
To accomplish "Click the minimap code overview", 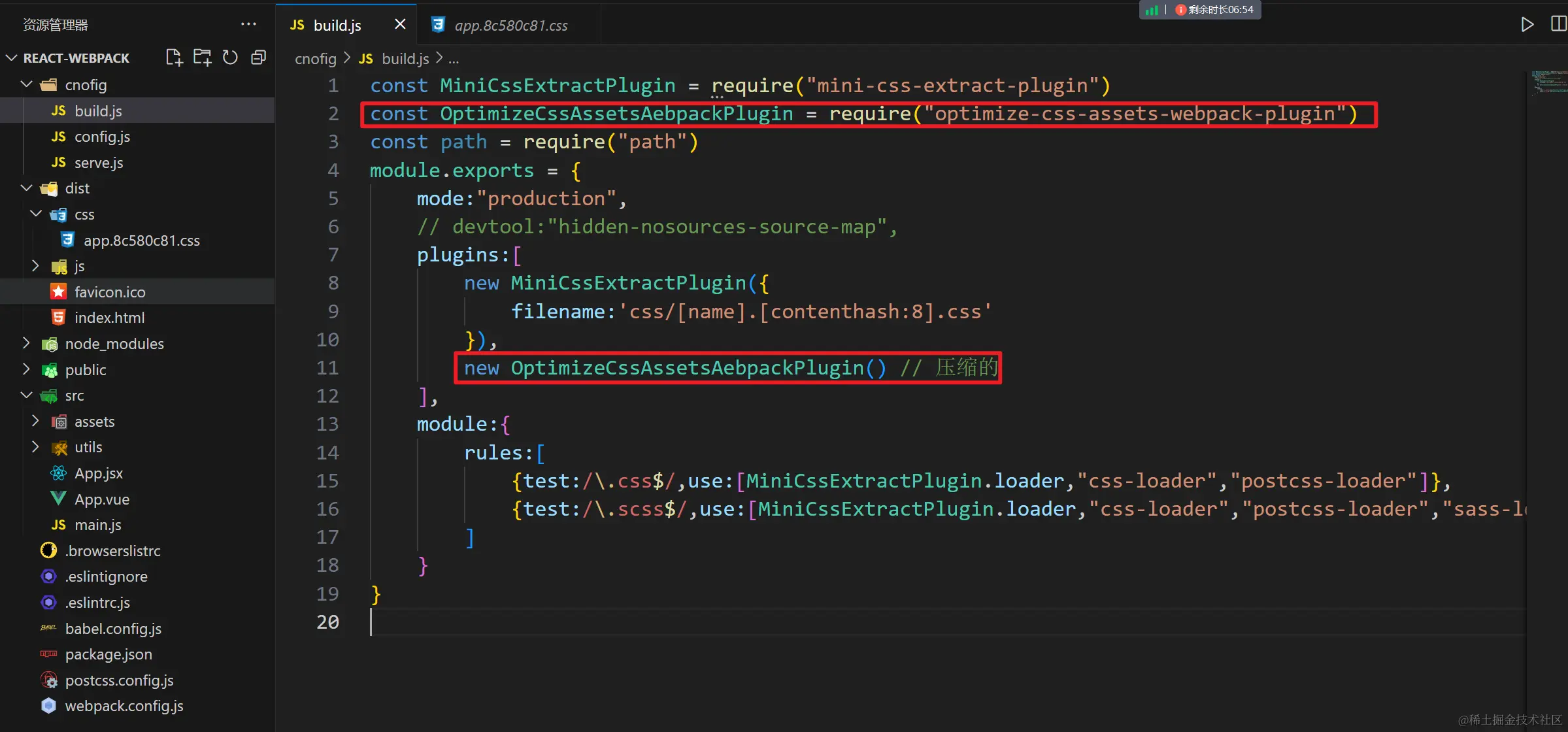I will 1548,83.
